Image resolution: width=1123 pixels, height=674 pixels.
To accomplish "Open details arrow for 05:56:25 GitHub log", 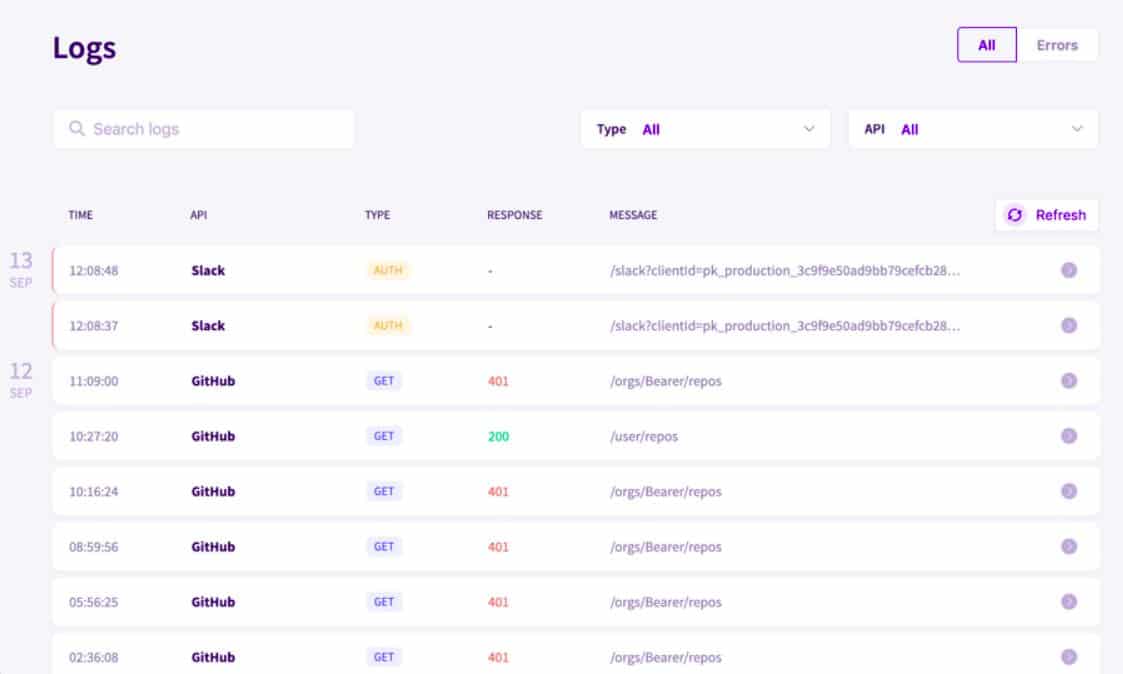I will [1069, 601].
